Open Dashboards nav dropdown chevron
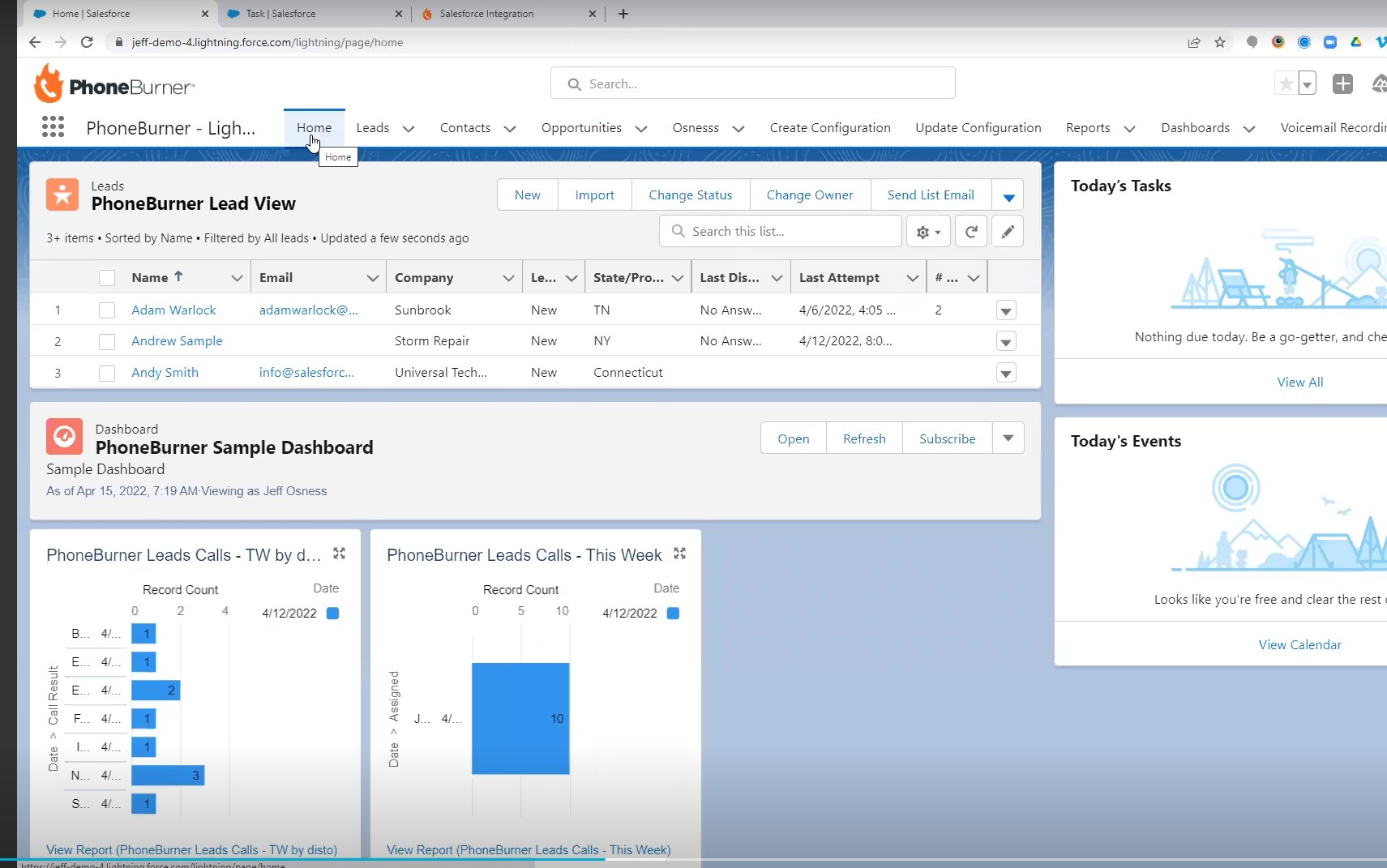Image resolution: width=1387 pixels, height=868 pixels. click(1249, 129)
